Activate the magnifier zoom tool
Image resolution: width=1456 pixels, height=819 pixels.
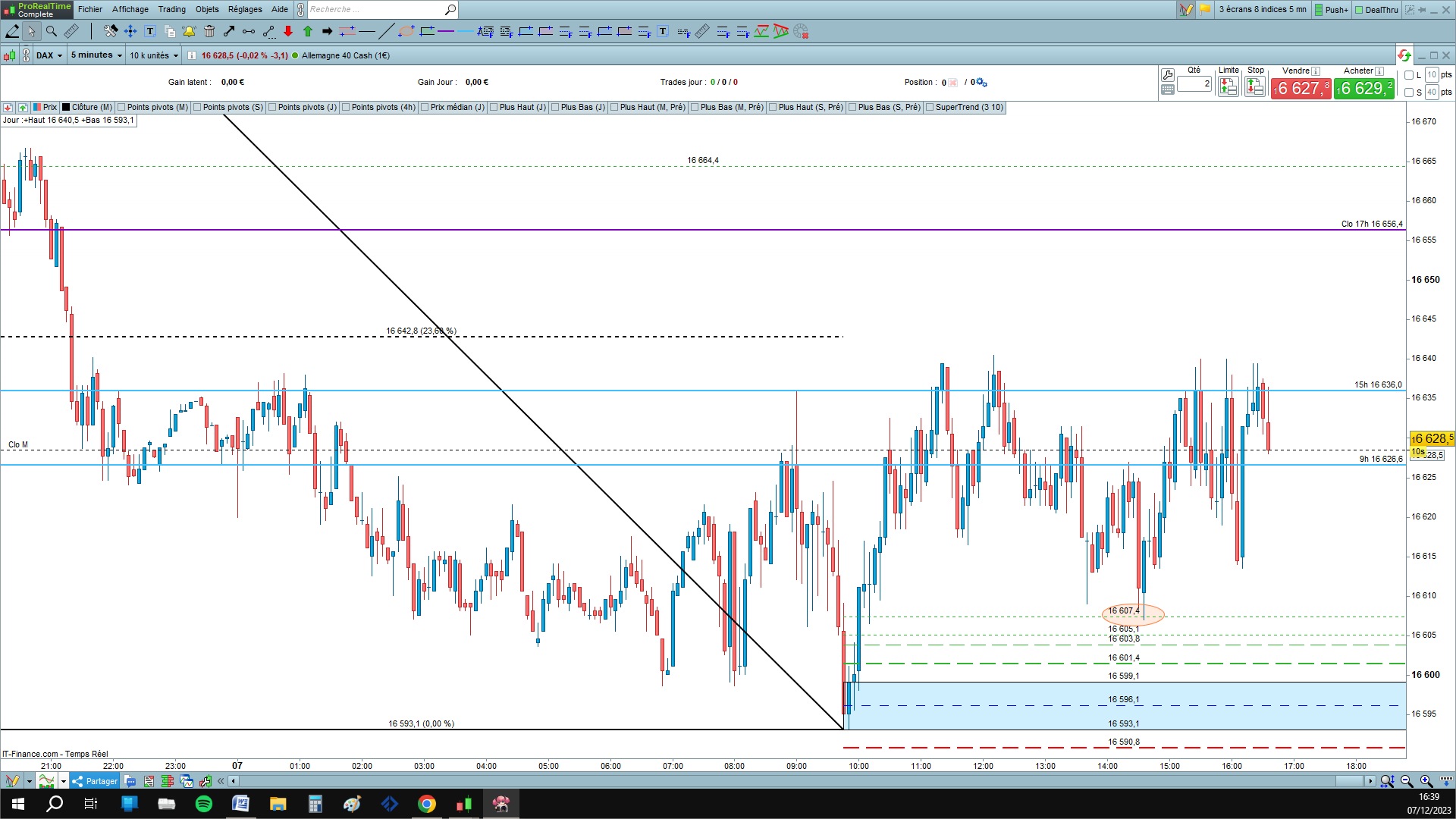(x=52, y=31)
